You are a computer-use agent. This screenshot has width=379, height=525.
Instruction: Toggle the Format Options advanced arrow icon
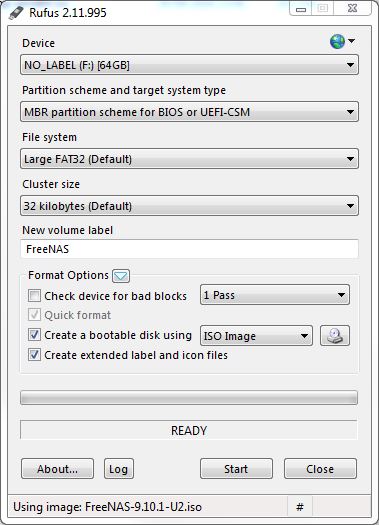pos(121,276)
